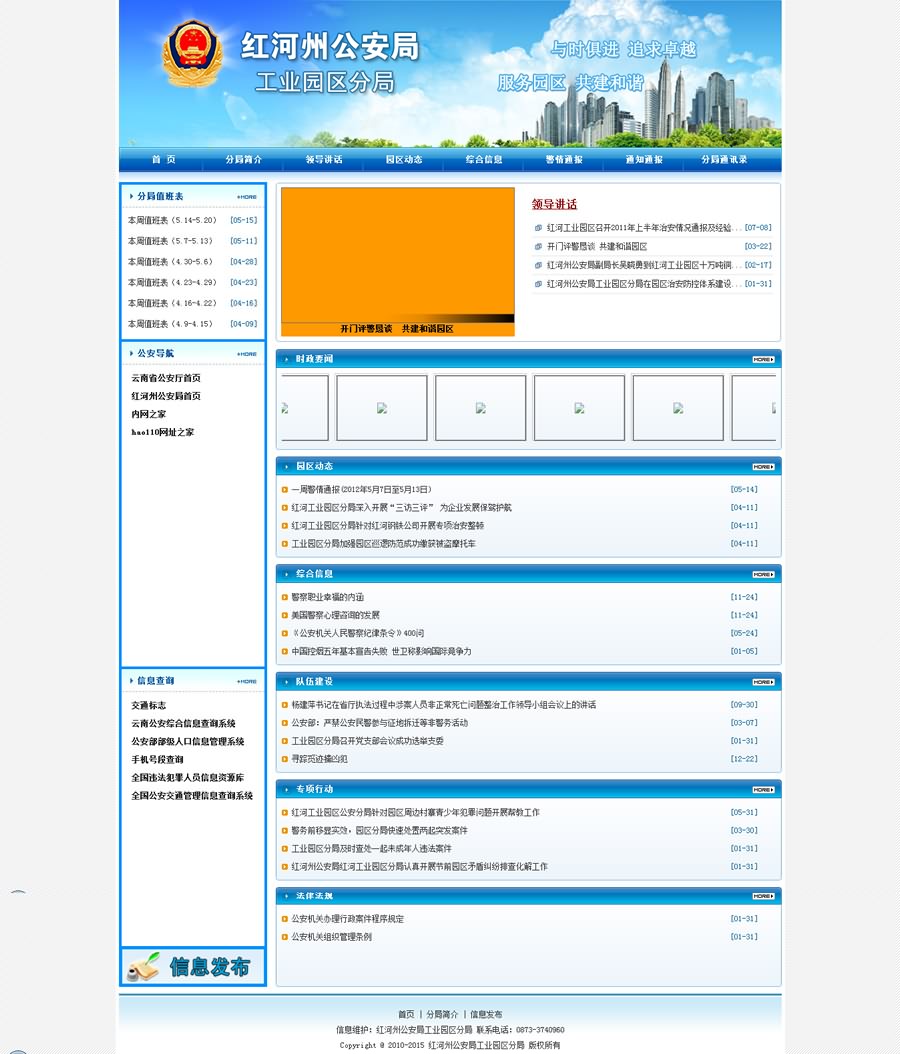Open 分局通讯录 navigation tab
The image size is (900, 1054).
click(x=724, y=159)
